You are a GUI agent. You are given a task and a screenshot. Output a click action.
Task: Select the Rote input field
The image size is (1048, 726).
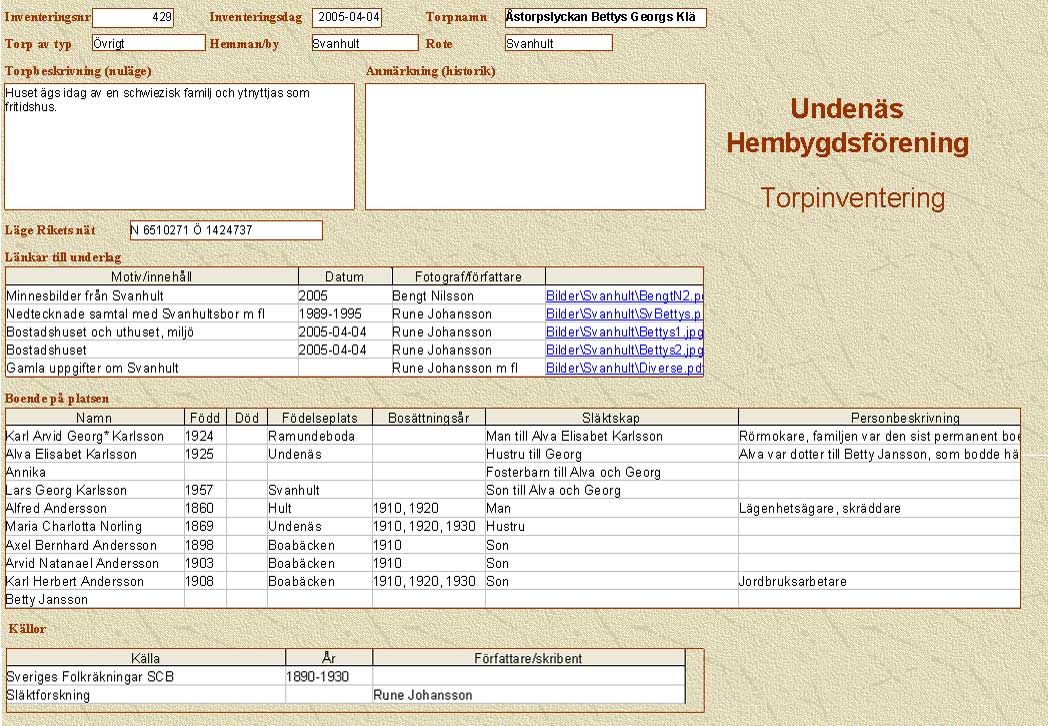tap(557, 43)
